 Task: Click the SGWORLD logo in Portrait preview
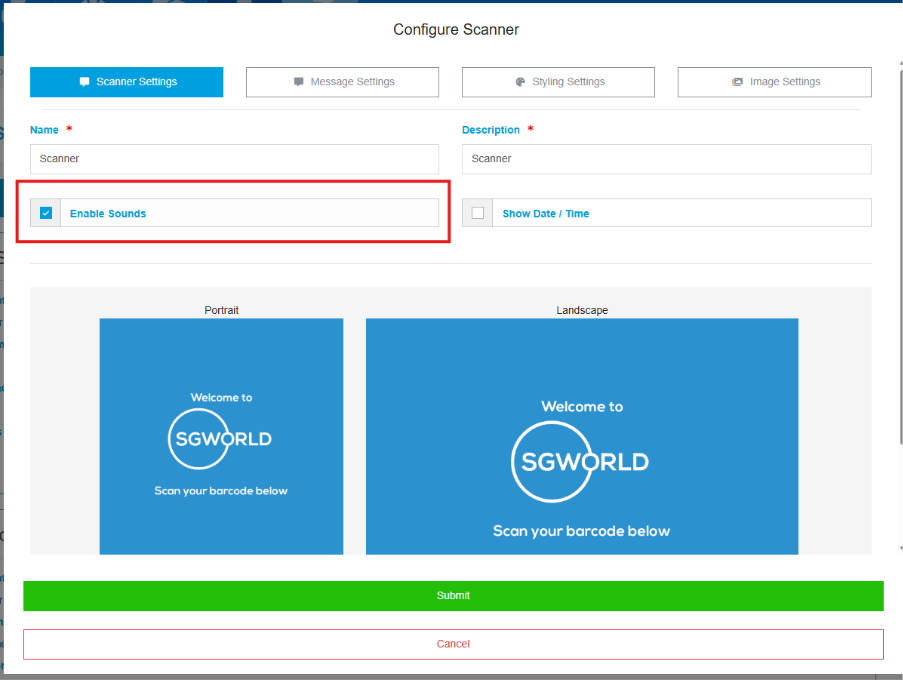(x=220, y=438)
